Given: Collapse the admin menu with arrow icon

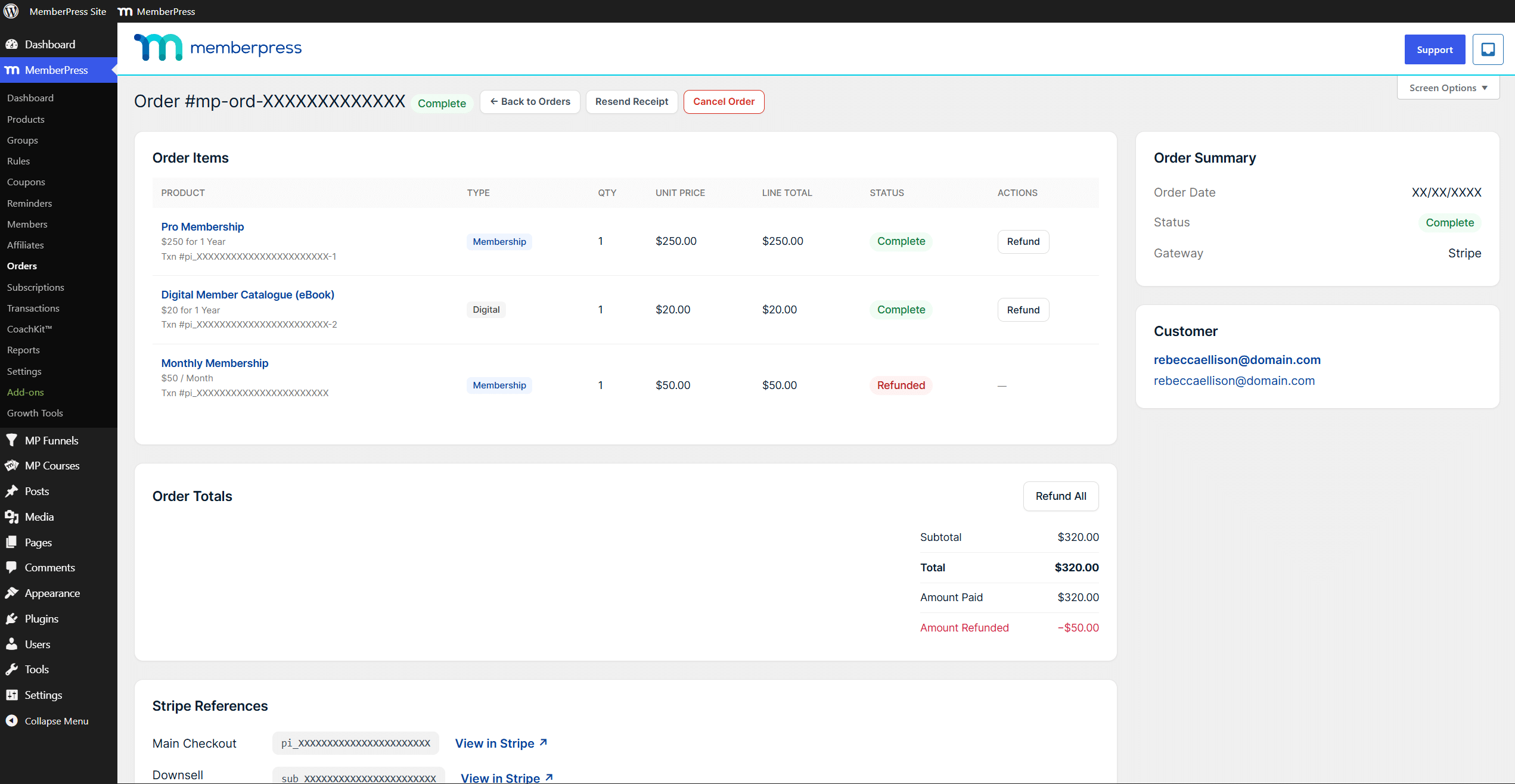Looking at the screenshot, I should click(x=12, y=721).
